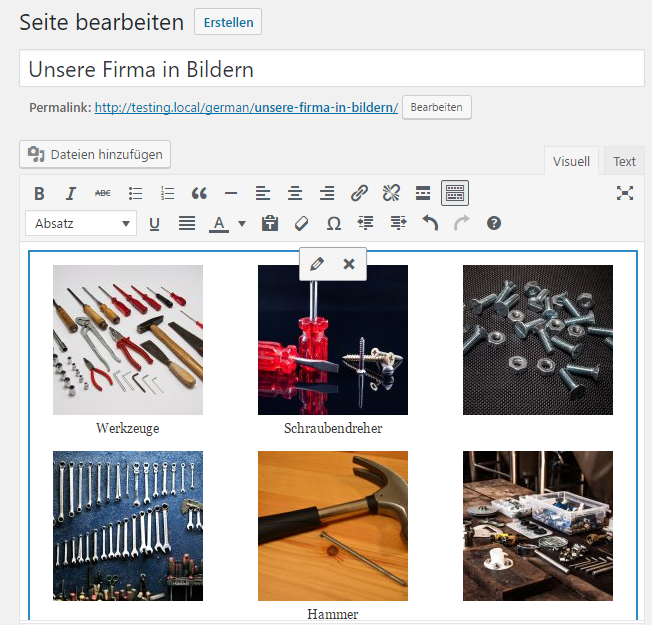Enter distraction-free fullscreen mode
This screenshot has height=625, width=652.
(625, 193)
